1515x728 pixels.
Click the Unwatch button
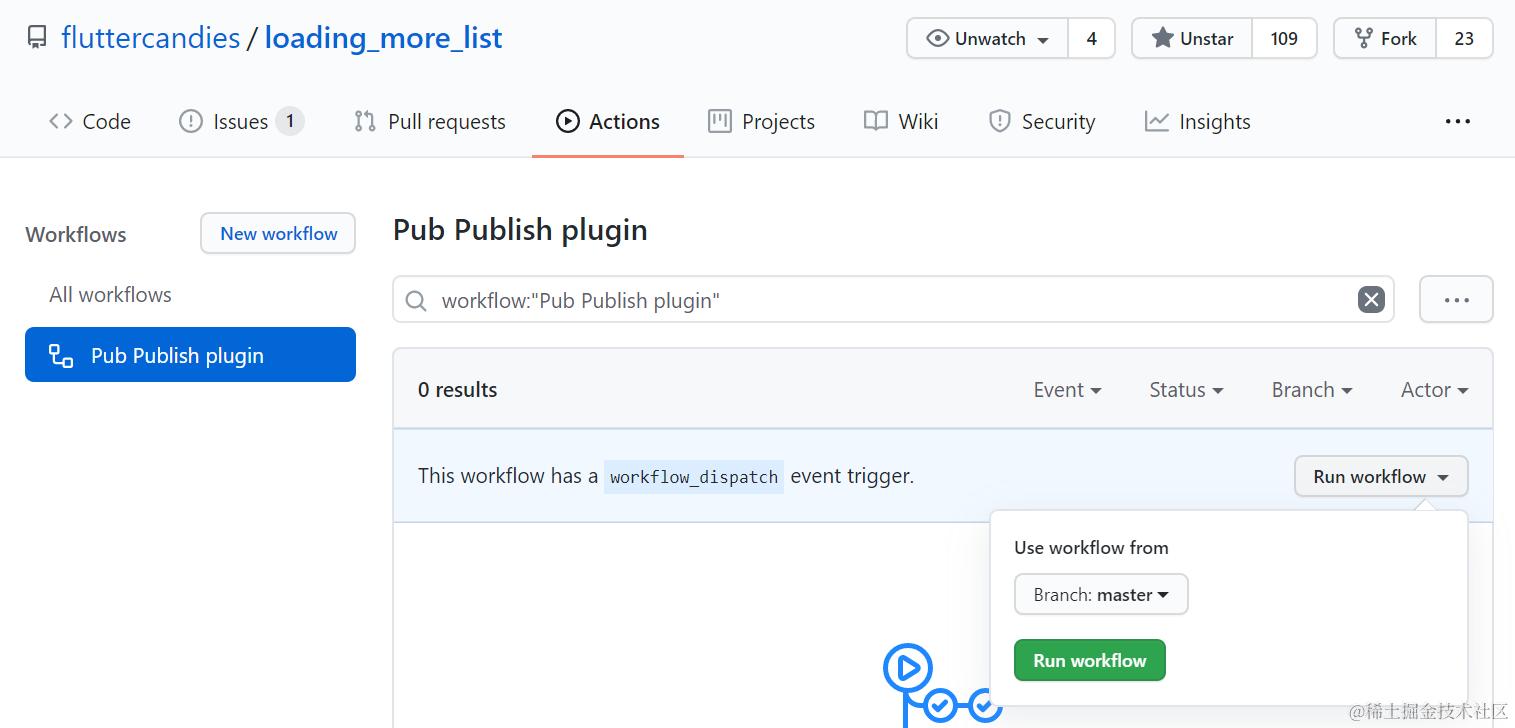coord(988,38)
